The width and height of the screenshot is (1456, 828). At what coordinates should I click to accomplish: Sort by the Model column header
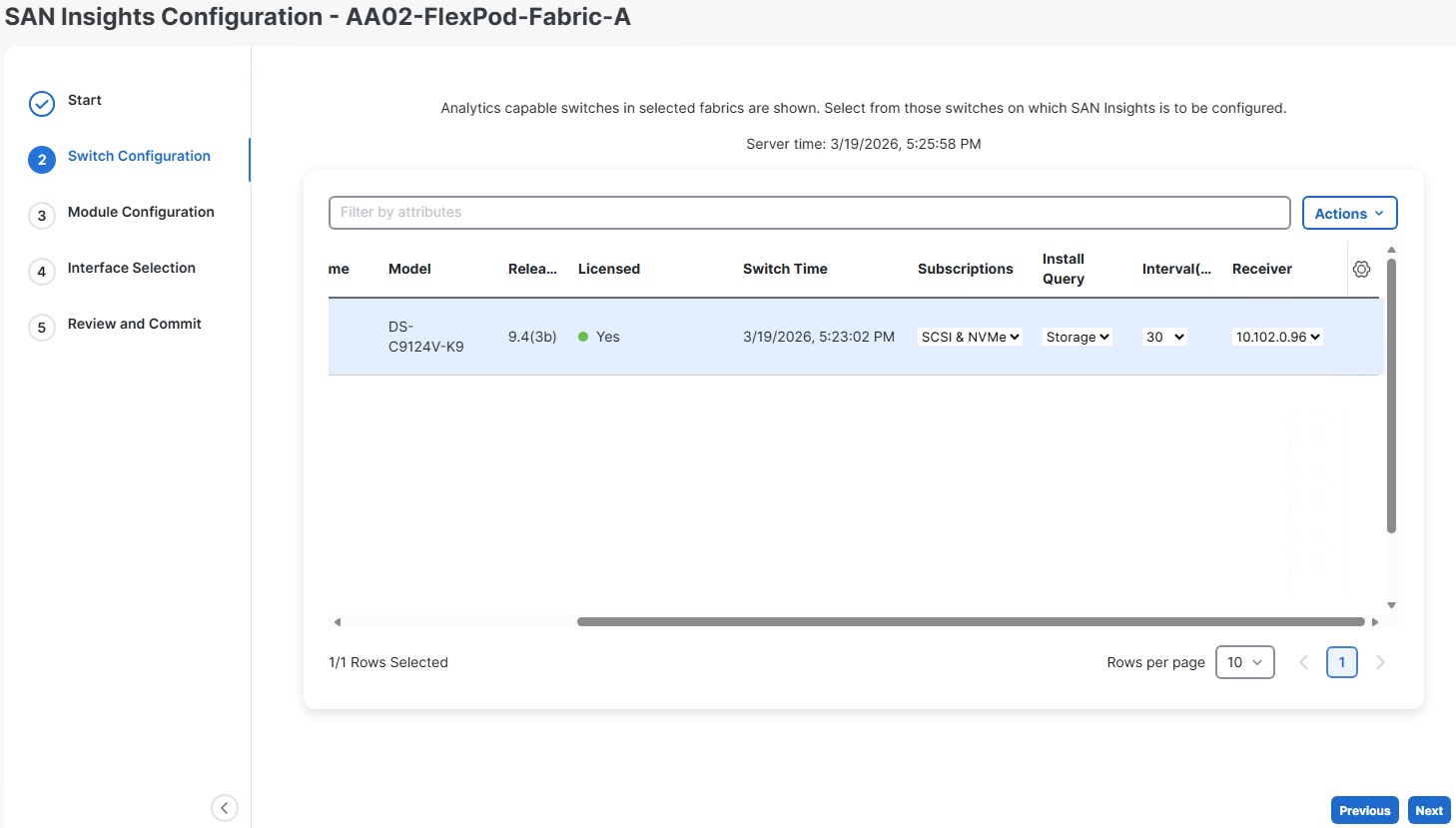pos(409,269)
